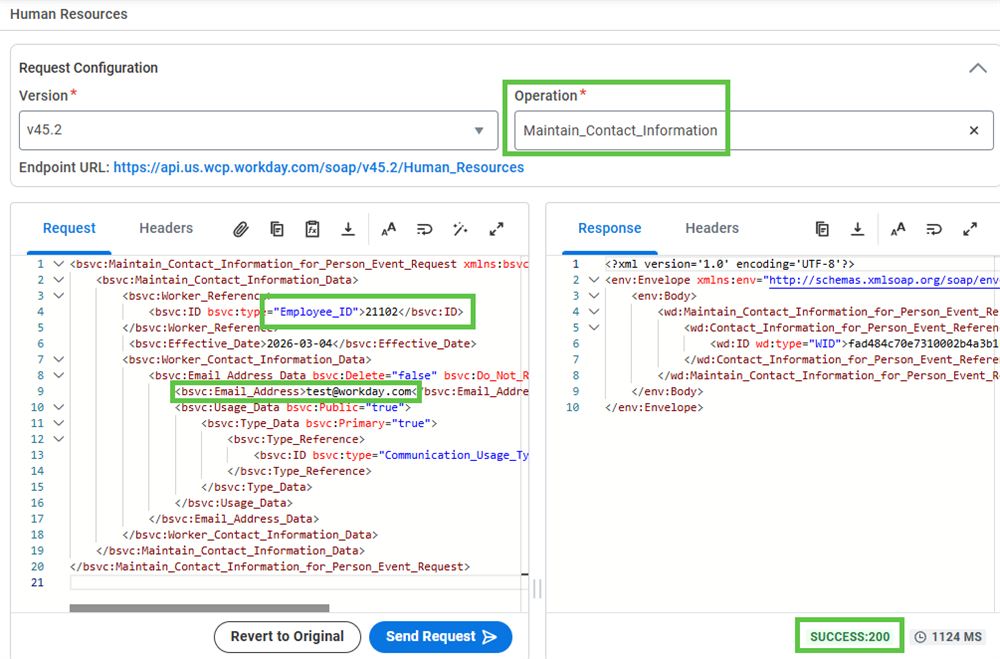This screenshot has height=659, width=1000.
Task: Click the Human Resources page title
Action: (x=69, y=14)
